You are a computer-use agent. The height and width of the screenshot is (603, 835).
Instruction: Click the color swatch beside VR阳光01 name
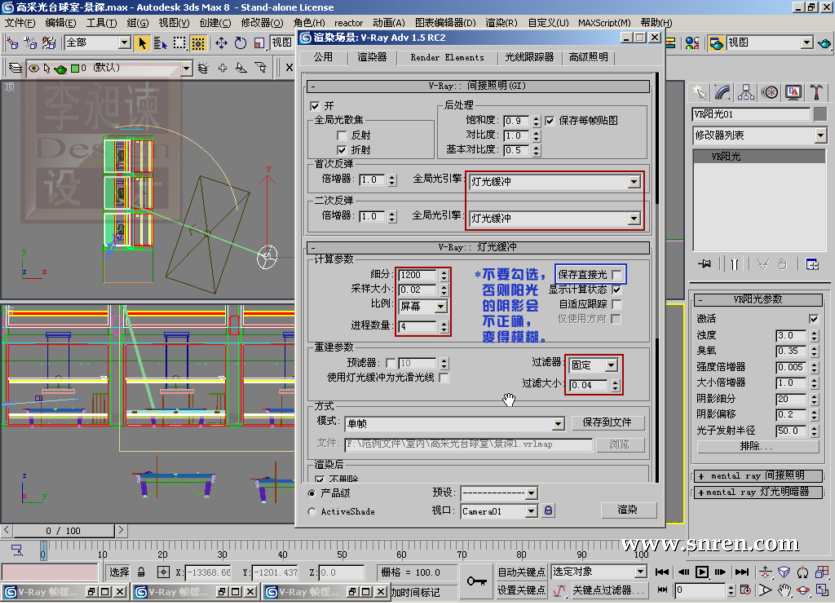(x=818, y=114)
